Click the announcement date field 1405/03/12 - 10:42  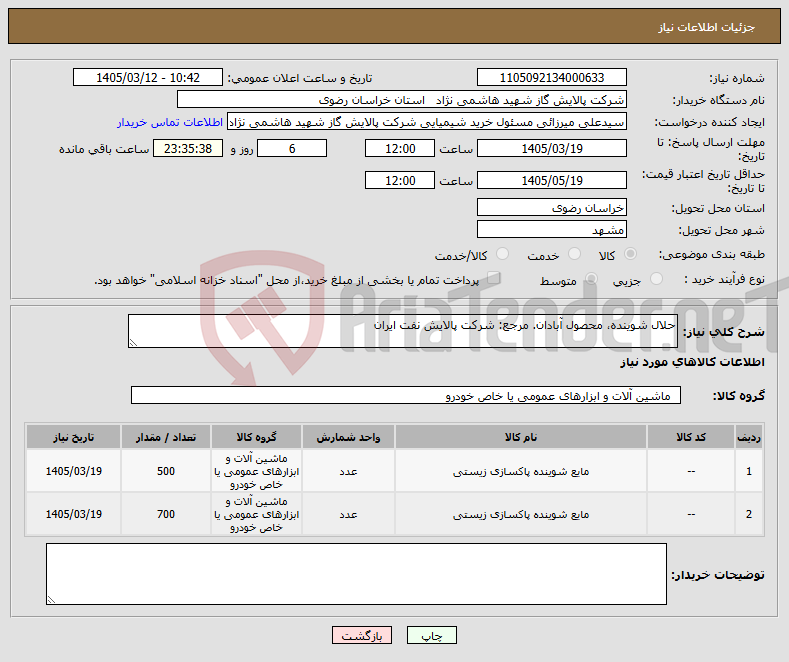click(148, 77)
